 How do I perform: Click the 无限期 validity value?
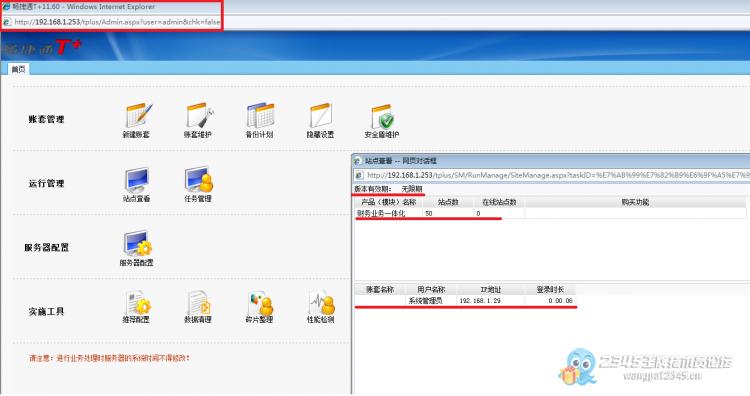(412, 189)
